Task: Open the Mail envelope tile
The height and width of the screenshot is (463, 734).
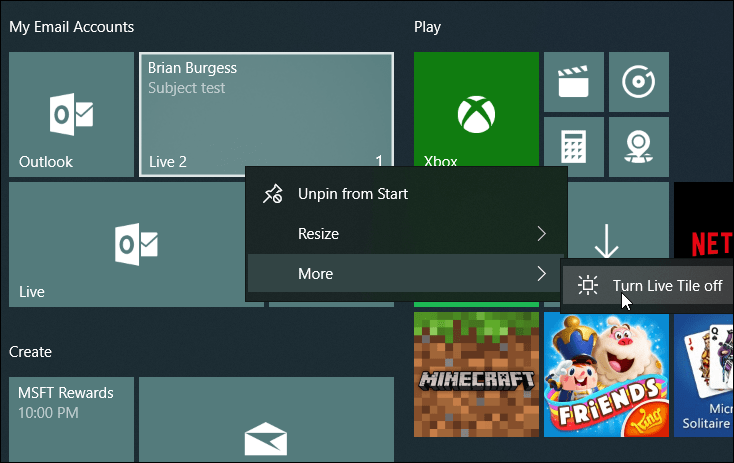Action: (266, 419)
